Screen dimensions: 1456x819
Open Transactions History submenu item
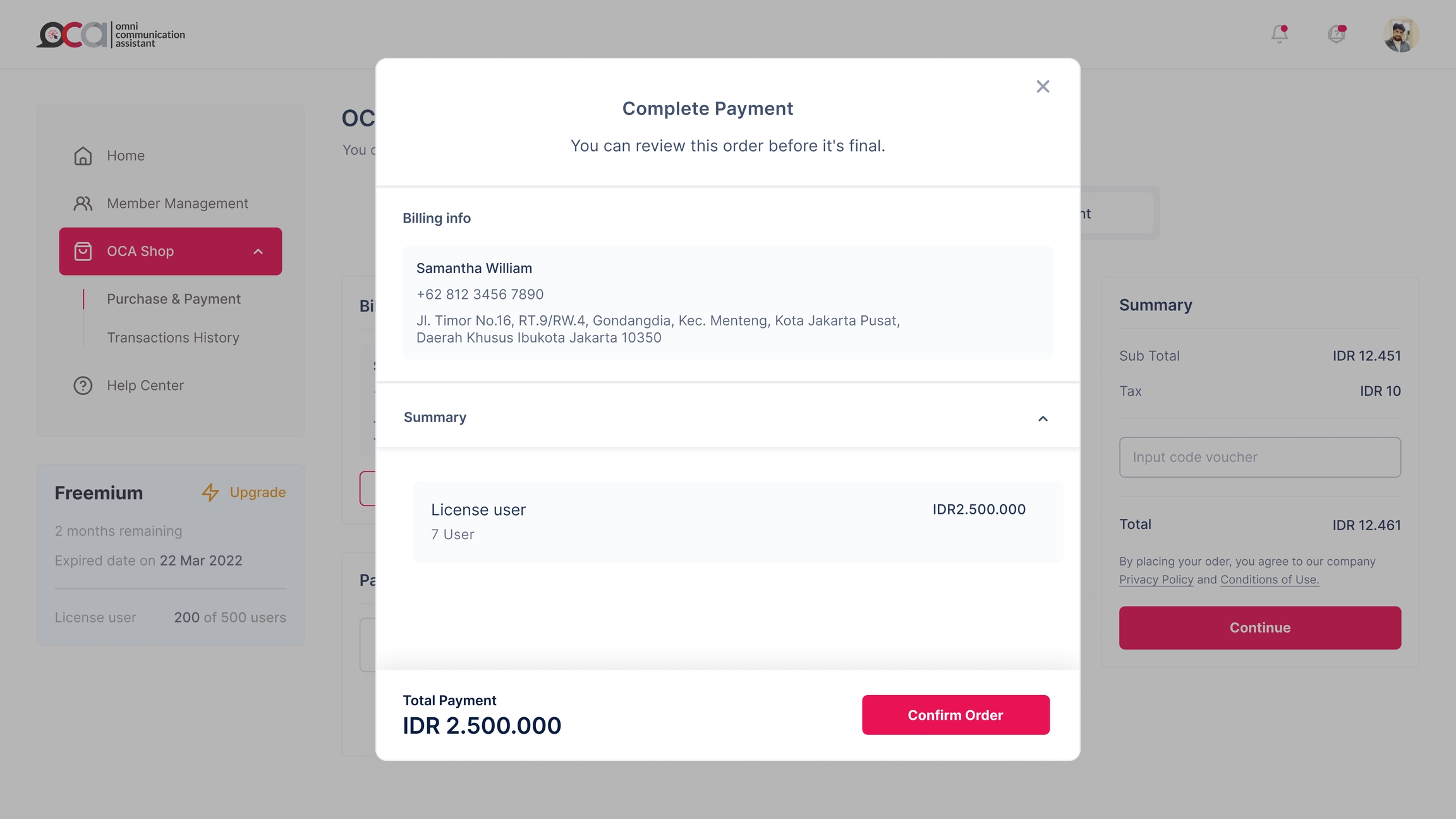coord(173,337)
